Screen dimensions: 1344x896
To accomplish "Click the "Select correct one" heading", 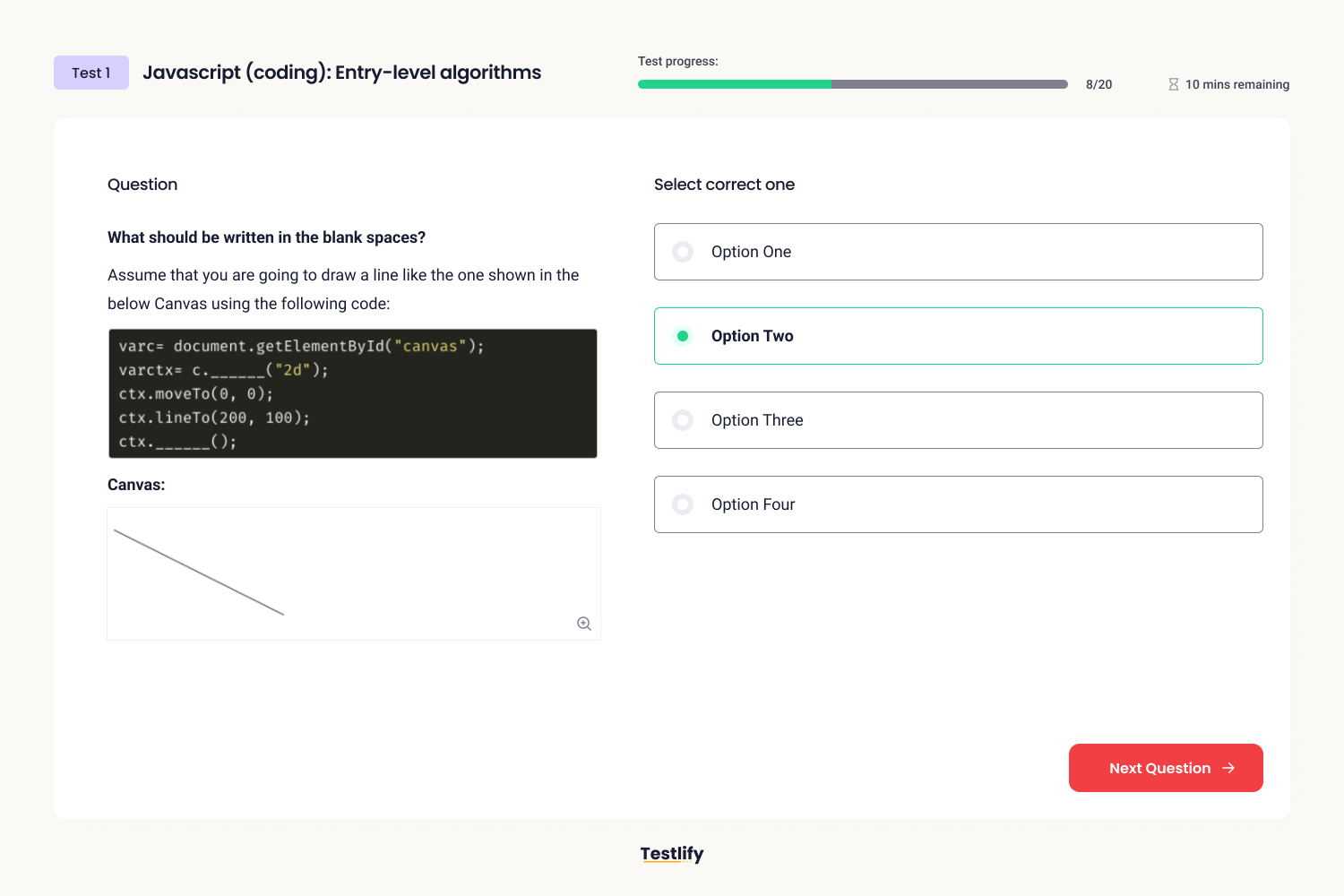I will point(724,185).
